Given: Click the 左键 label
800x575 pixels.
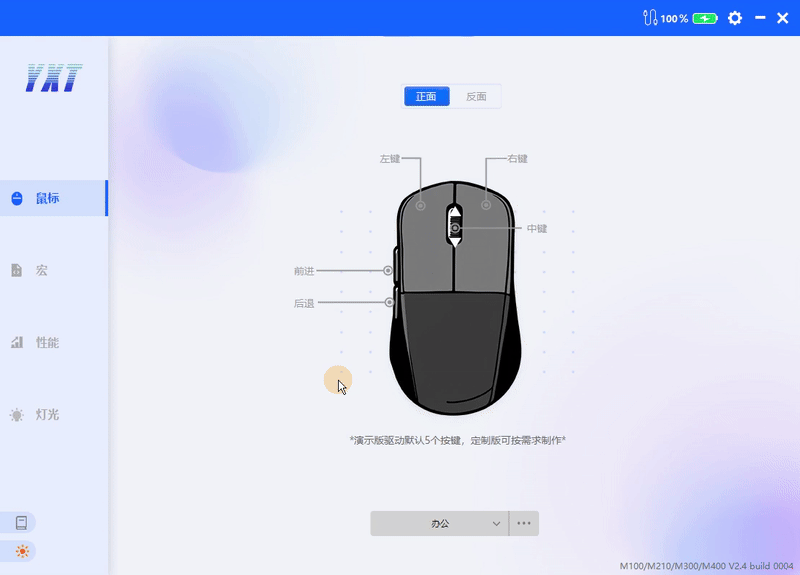Looking at the screenshot, I should click(390, 159).
